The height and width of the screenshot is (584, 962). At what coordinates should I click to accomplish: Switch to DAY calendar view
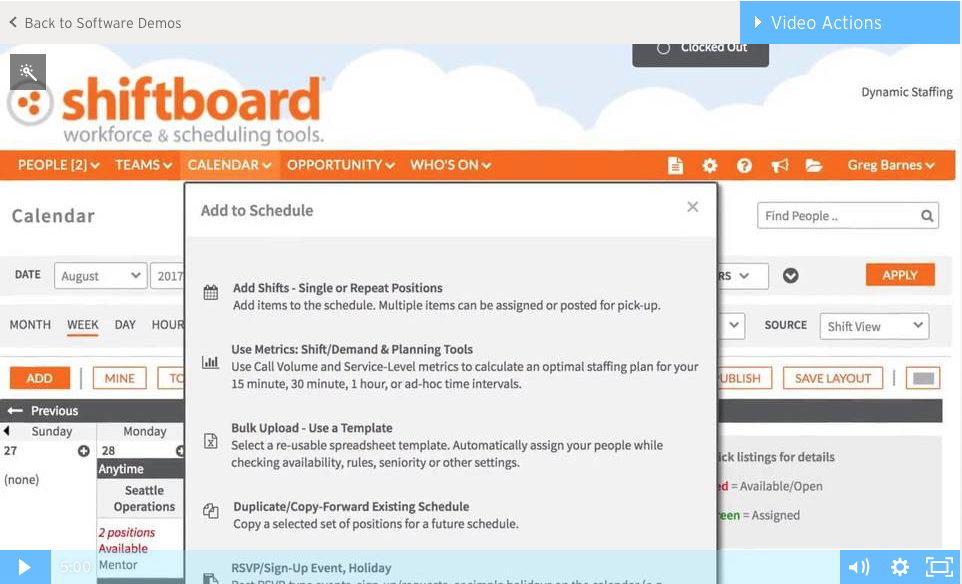click(x=125, y=325)
